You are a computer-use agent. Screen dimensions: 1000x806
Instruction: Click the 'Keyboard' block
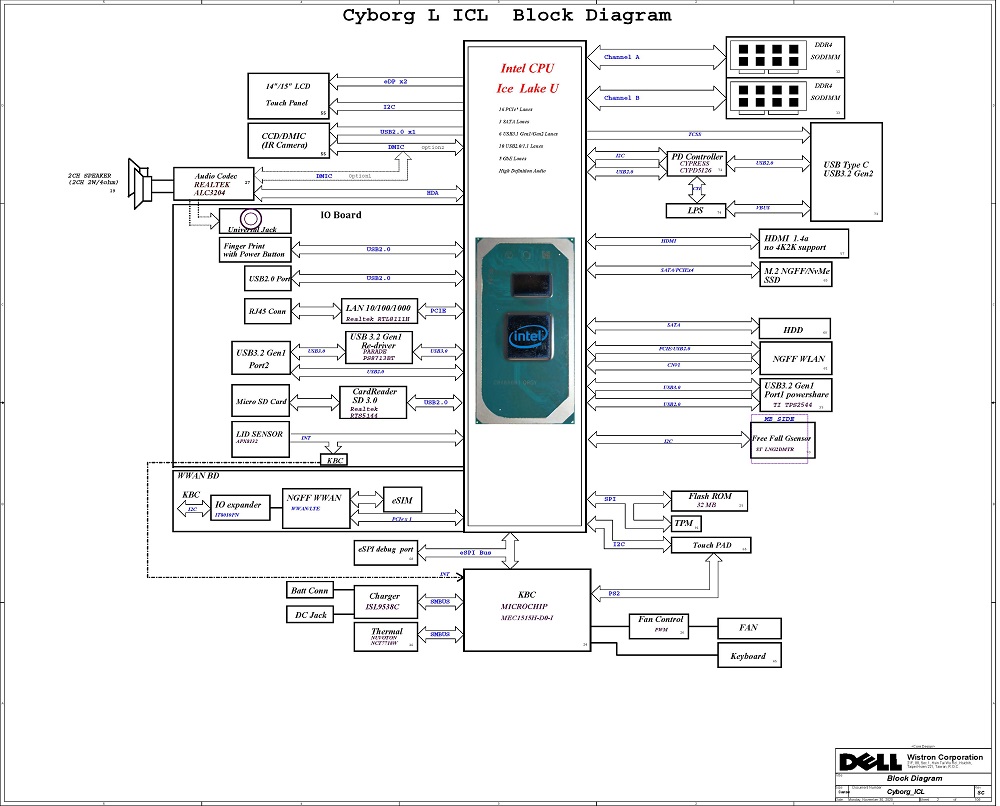tap(749, 656)
